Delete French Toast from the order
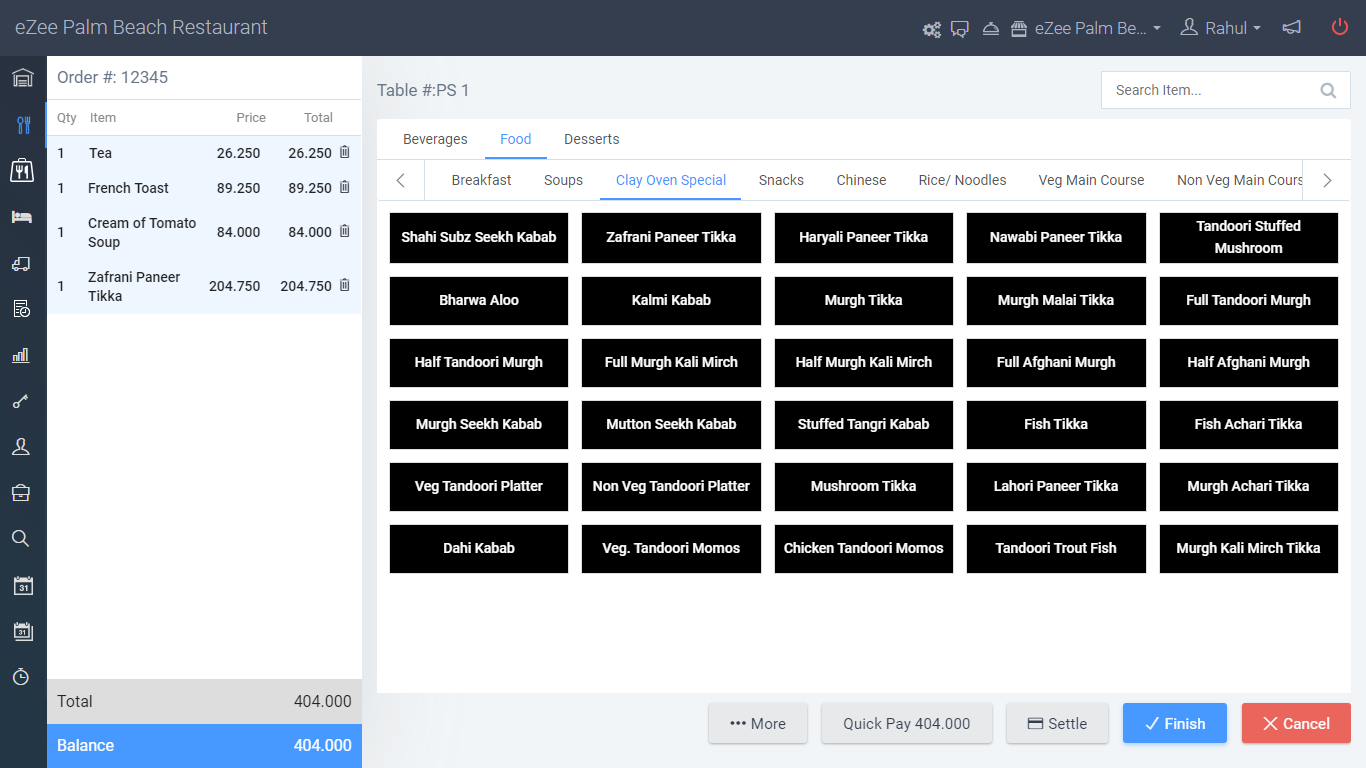This screenshot has height=768, width=1366. (345, 188)
